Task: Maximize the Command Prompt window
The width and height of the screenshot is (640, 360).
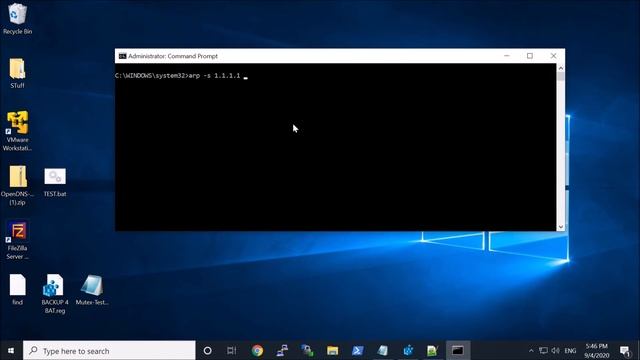Action: tap(530, 56)
